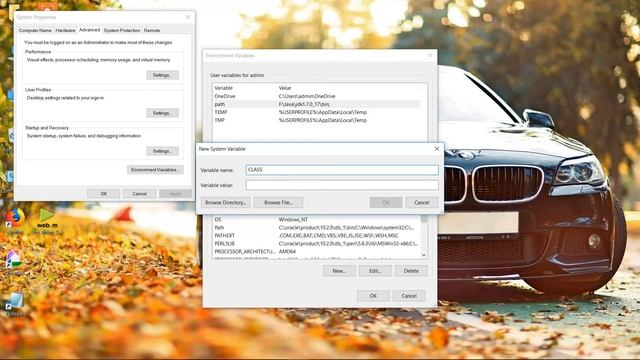Select the PERL5LIB system variable row
Image resolution: width=640 pixels, height=360 pixels.
pyautogui.click(x=316, y=244)
